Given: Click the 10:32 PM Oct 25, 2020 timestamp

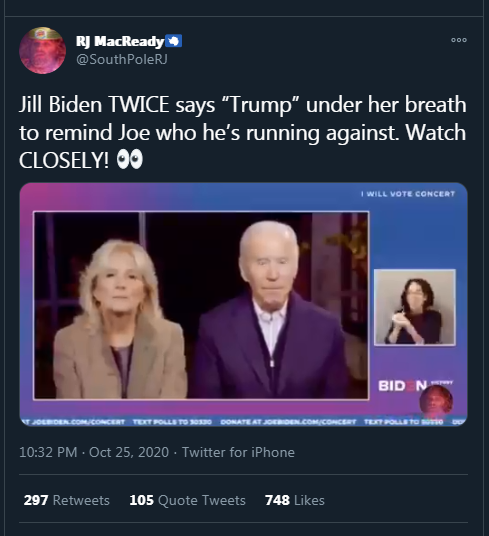Looking at the screenshot, I should click(94, 452).
